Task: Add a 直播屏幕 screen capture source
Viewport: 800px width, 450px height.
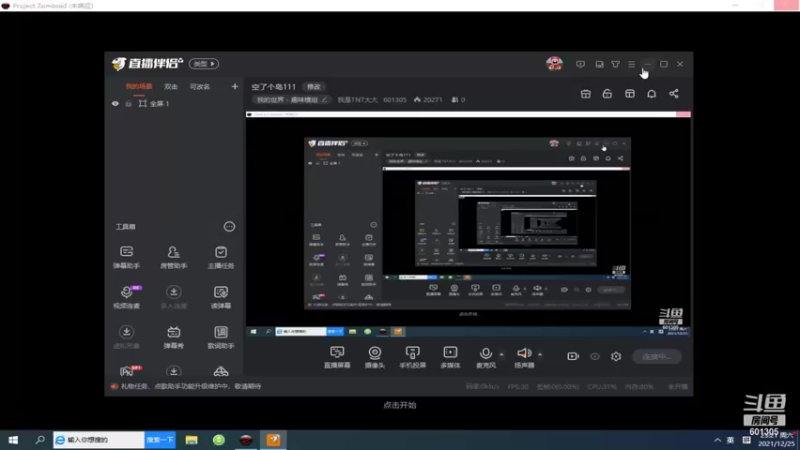Action: click(337, 357)
